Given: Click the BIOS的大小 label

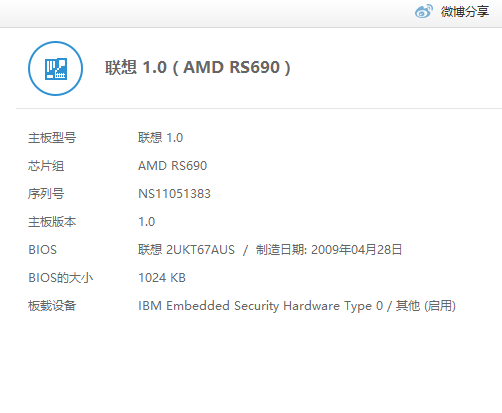Looking at the screenshot, I should tap(61, 278).
